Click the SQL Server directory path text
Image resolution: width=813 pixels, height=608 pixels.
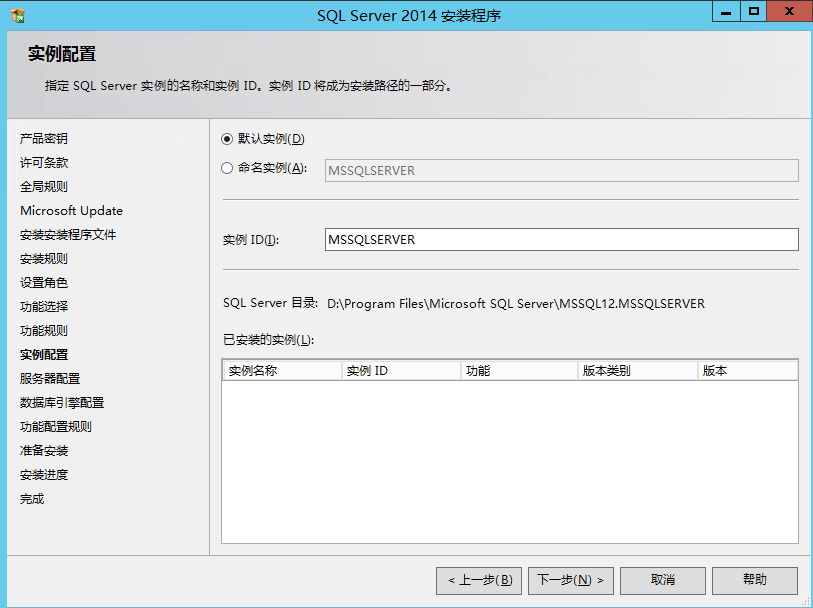[x=516, y=304]
